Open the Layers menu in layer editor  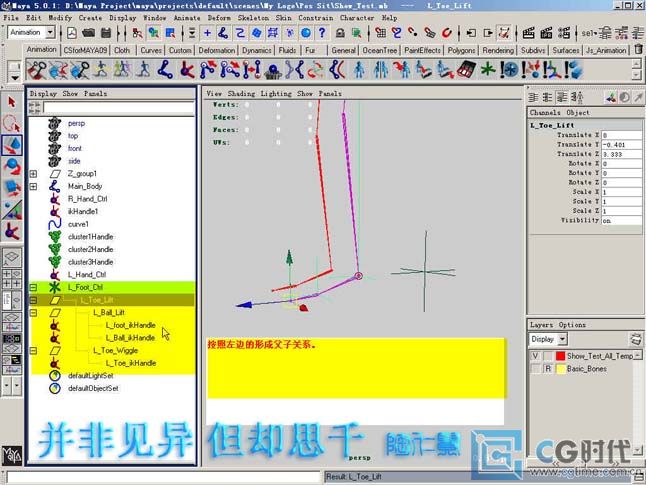(x=541, y=325)
